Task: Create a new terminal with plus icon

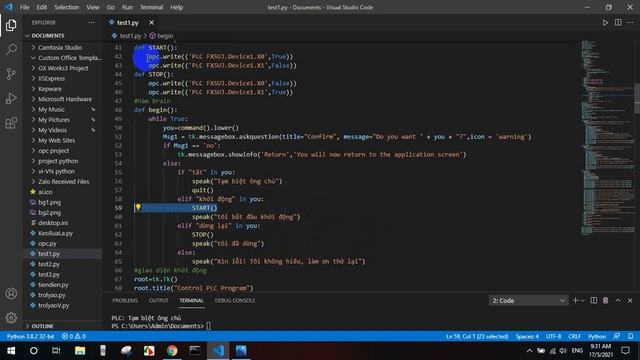Action: tap(575, 300)
